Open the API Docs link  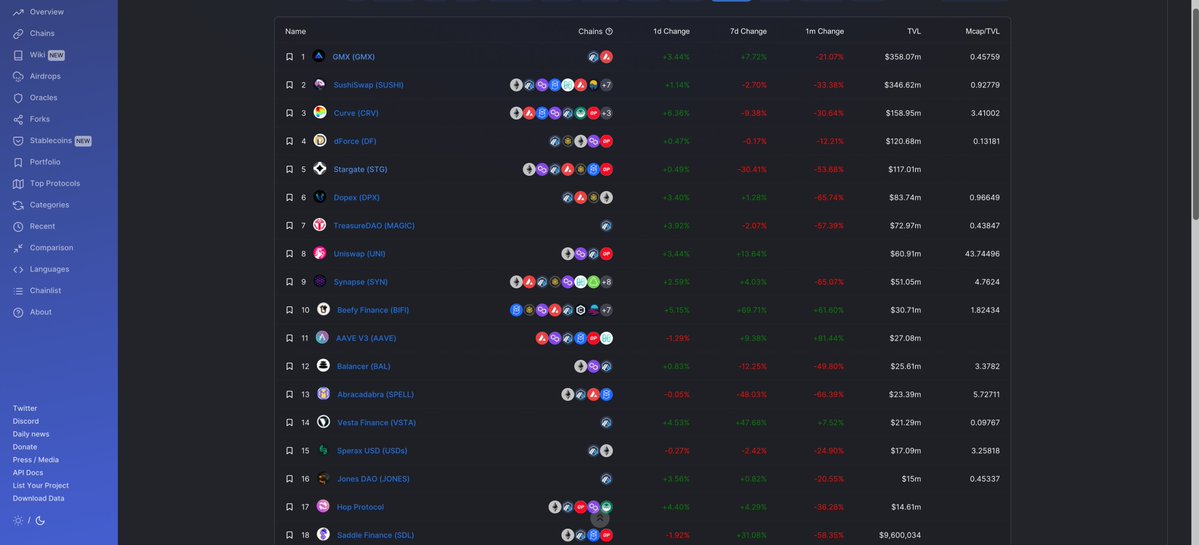pyautogui.click(x=28, y=472)
